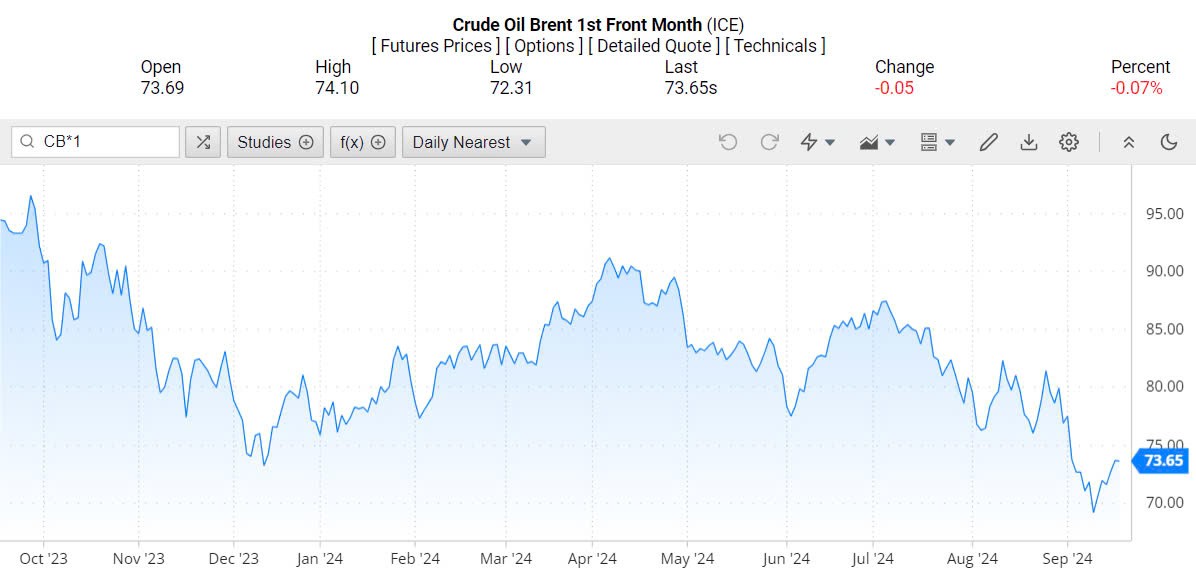Click the 73.65 last price marker
The height and width of the screenshot is (570, 1196).
pyautogui.click(x=1163, y=461)
